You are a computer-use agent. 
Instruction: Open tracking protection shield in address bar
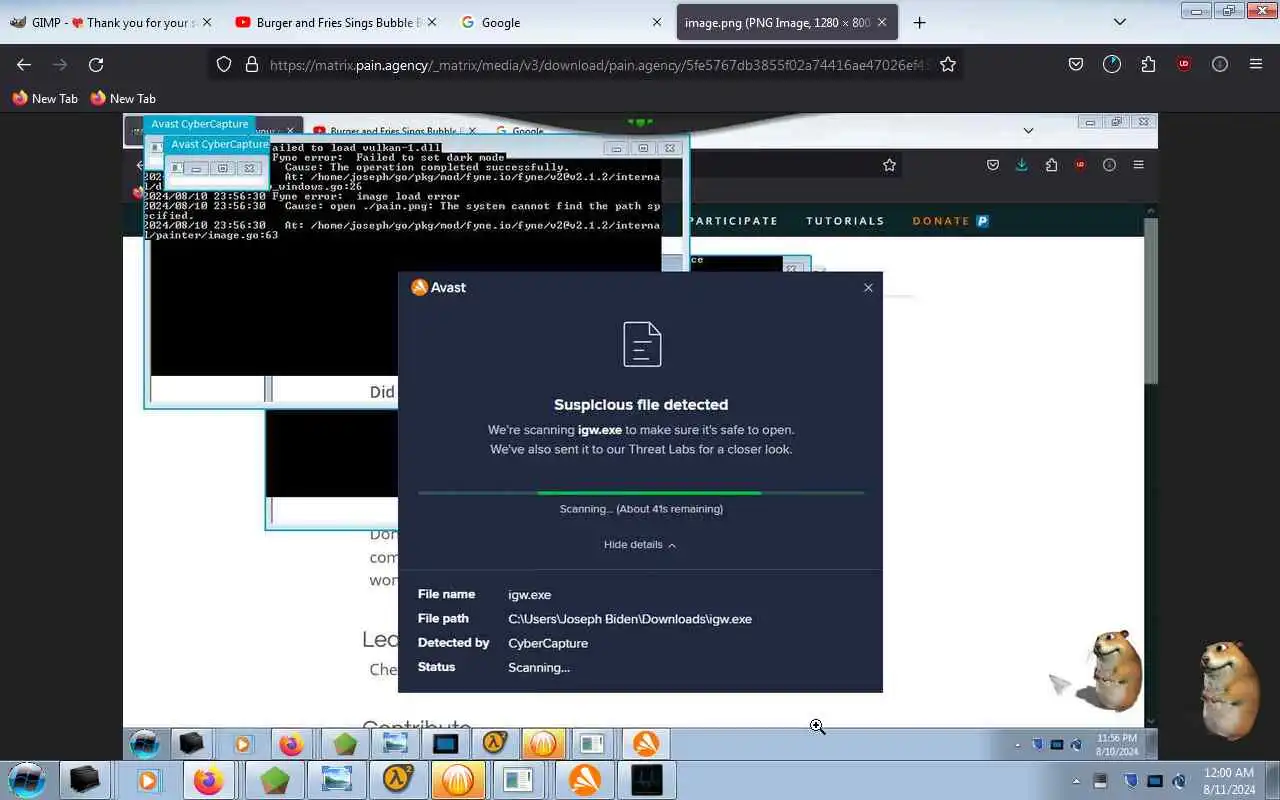[224, 64]
